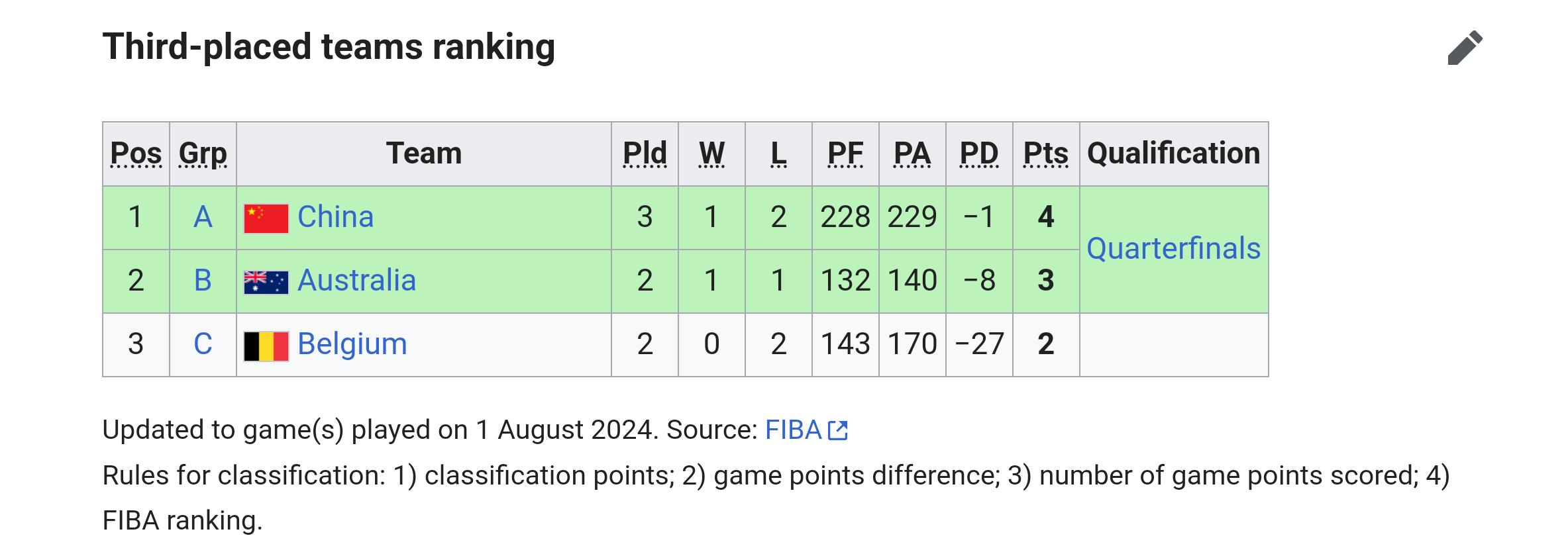Open the FIBA source link
This screenshot has height=558, width=1568.
(792, 430)
